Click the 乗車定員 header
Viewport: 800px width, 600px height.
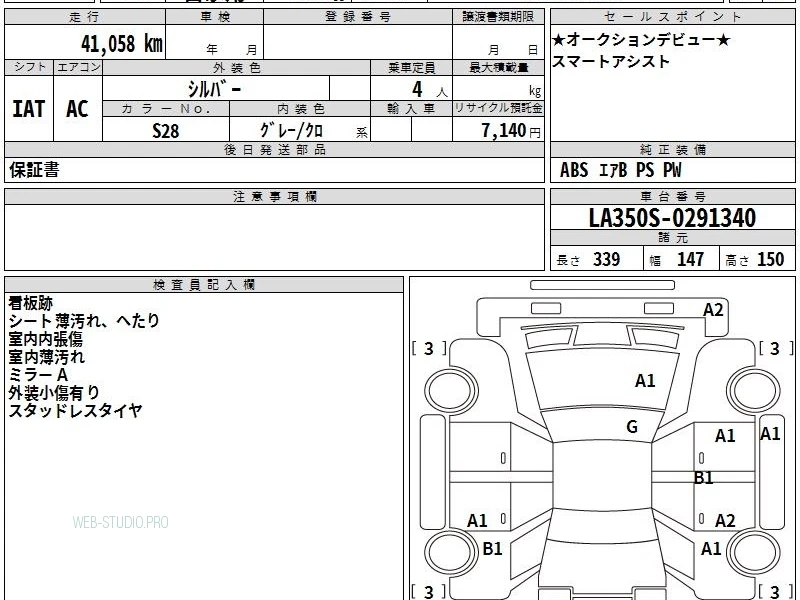pos(411,68)
